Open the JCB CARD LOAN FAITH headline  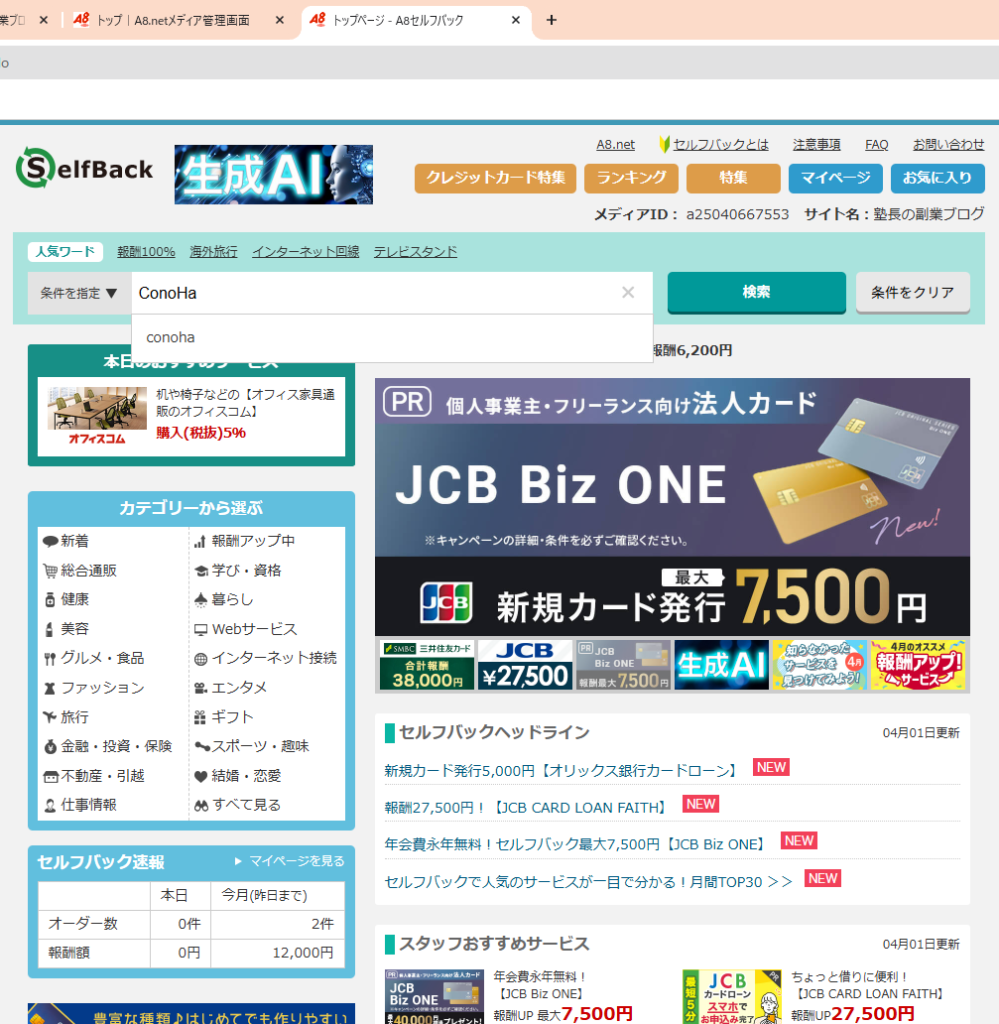point(526,807)
